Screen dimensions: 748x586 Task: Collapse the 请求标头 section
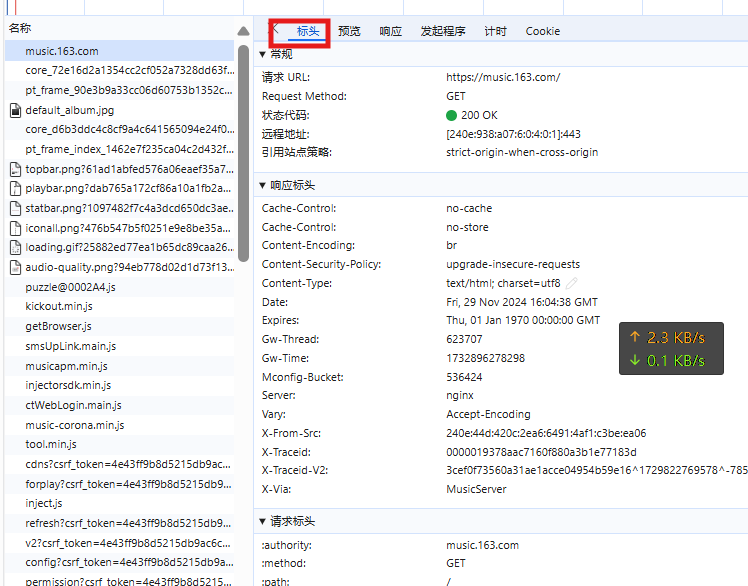point(263,521)
